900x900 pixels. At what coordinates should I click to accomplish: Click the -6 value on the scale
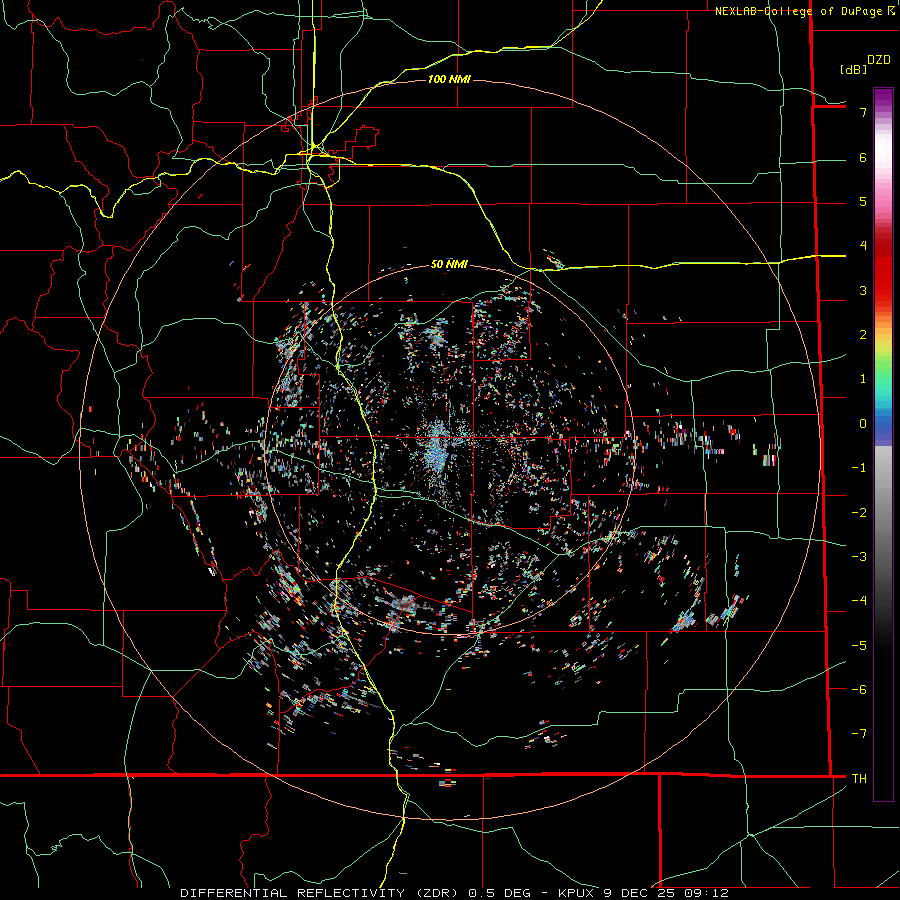click(x=859, y=690)
